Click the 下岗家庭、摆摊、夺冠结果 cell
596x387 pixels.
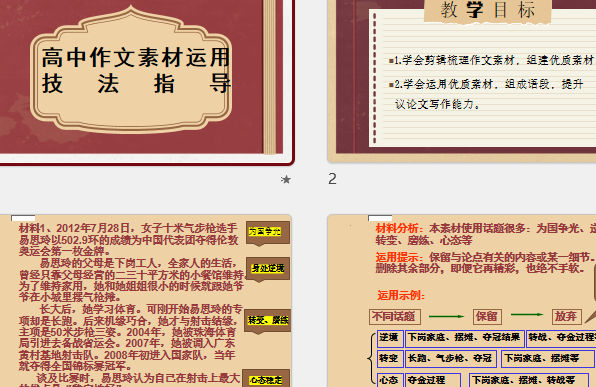(465, 338)
